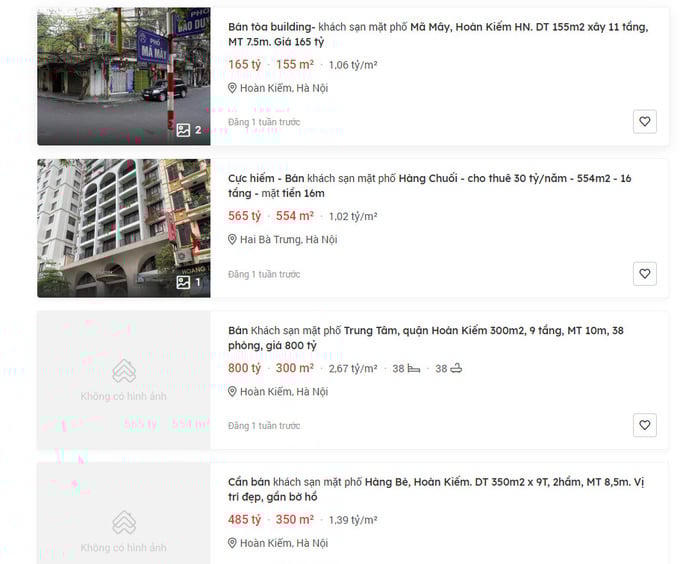Image resolution: width=680 pixels, height=564 pixels.
Task: Open the Trung Tâm 38-room hotel listing title
Action: pos(425,338)
